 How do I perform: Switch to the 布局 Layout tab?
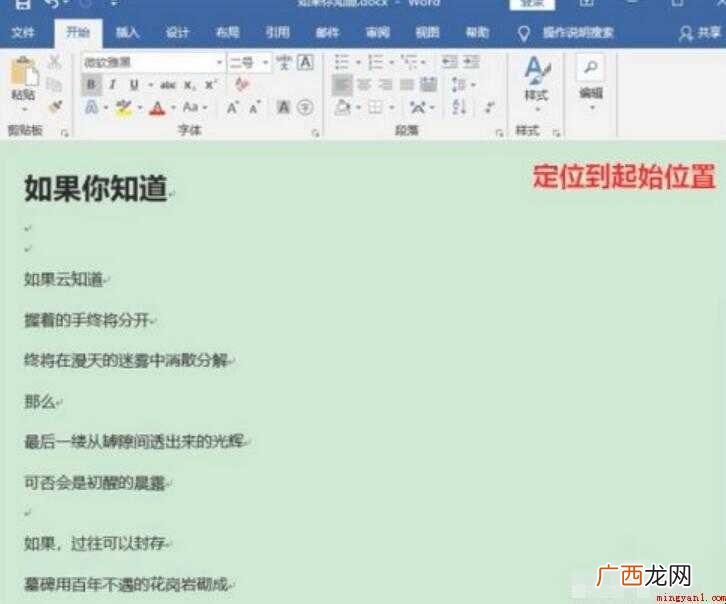tap(227, 32)
